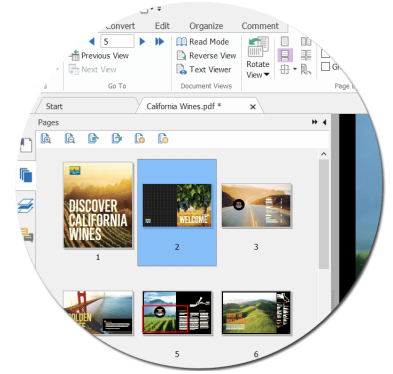Close the California Wines.pdf tab
Image resolution: width=393 pixels, height=374 pixels.
pyautogui.click(x=253, y=107)
